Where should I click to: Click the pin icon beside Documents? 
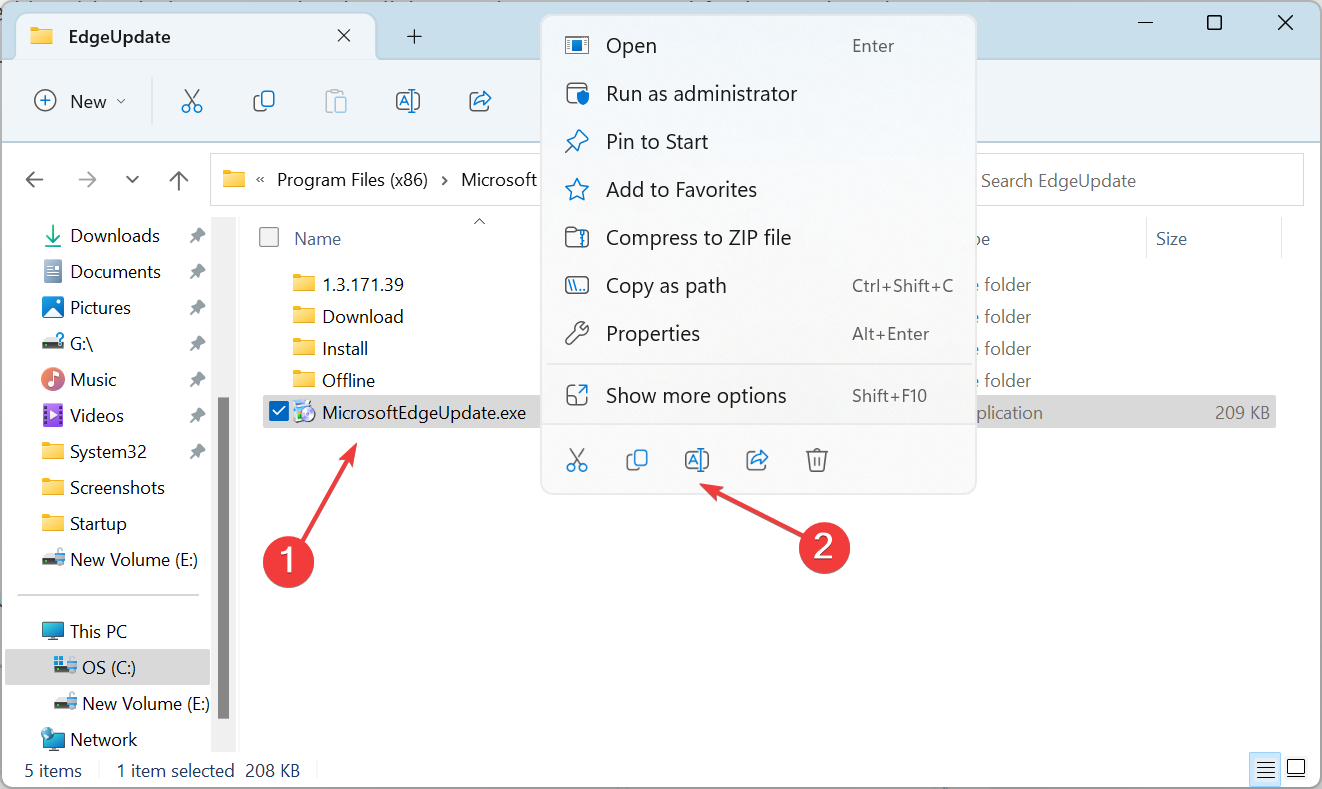(197, 272)
